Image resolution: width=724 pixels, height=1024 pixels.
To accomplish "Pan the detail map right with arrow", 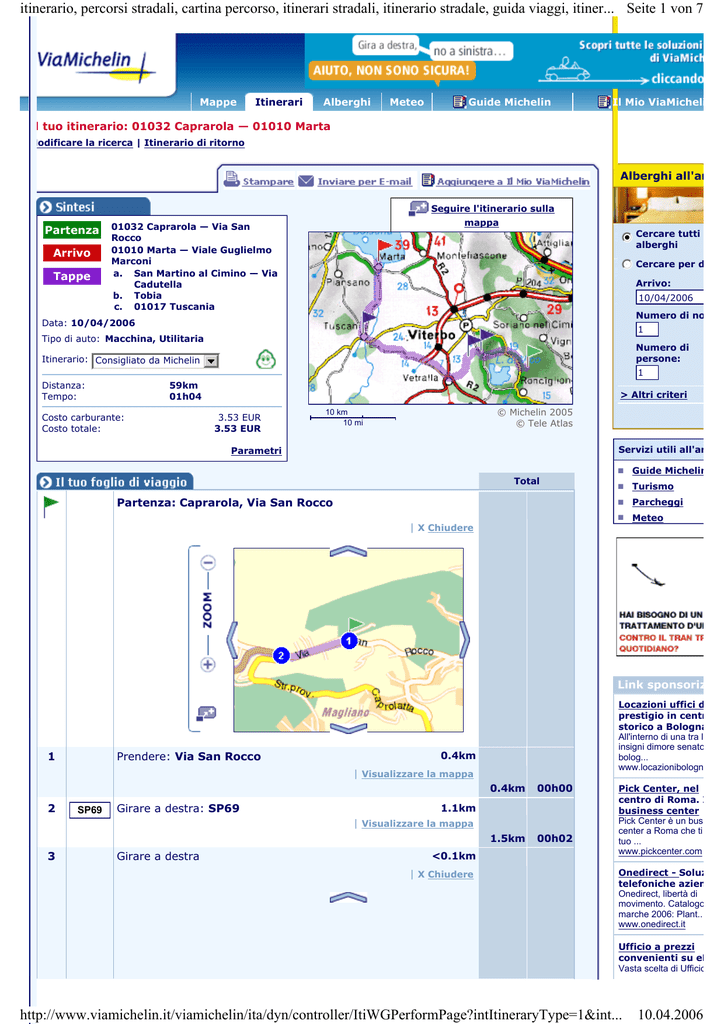I will (465, 640).
